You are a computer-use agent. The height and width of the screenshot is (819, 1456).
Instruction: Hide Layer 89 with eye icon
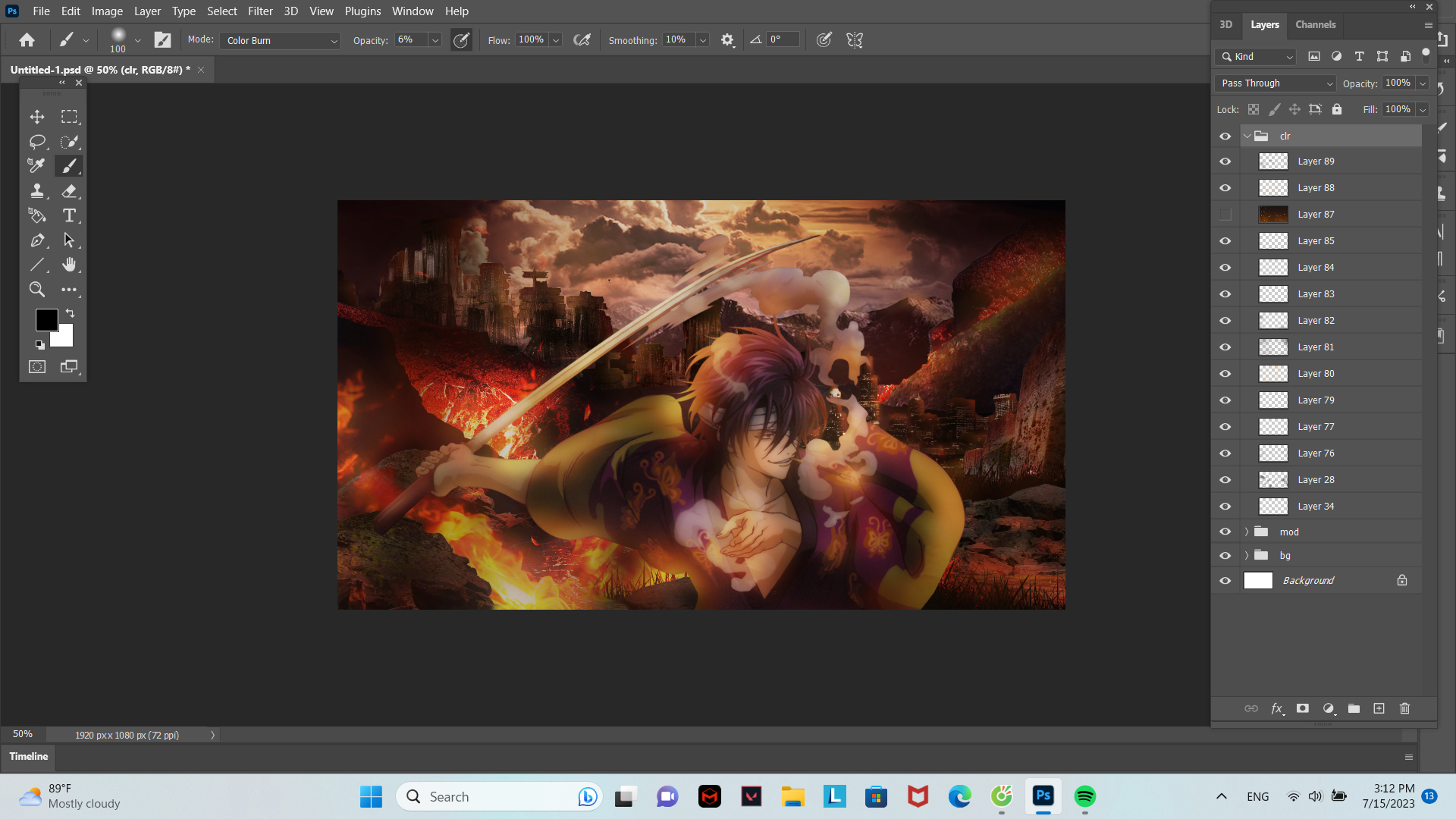[x=1225, y=162]
